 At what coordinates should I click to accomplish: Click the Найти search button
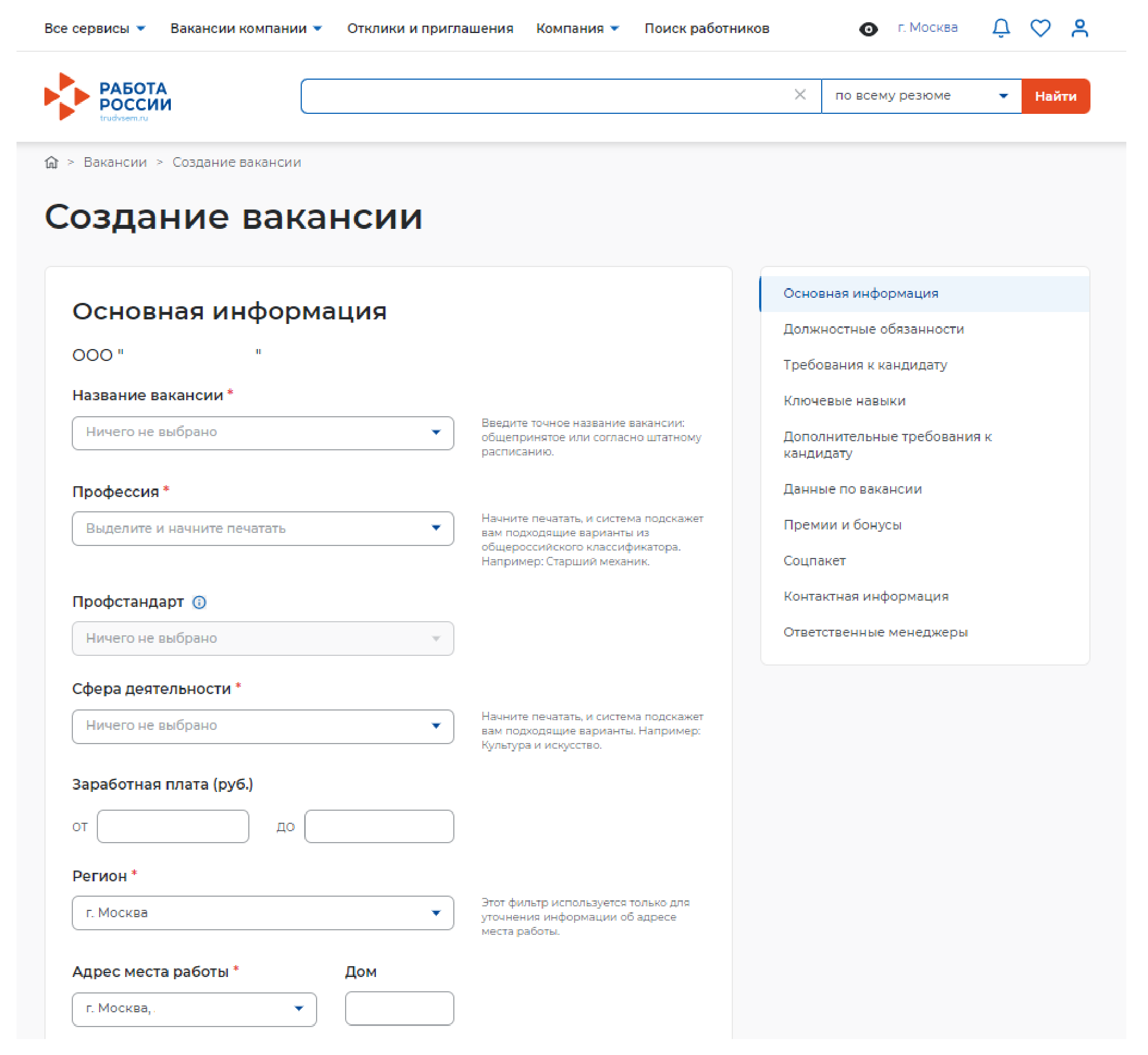pyautogui.click(x=1056, y=96)
